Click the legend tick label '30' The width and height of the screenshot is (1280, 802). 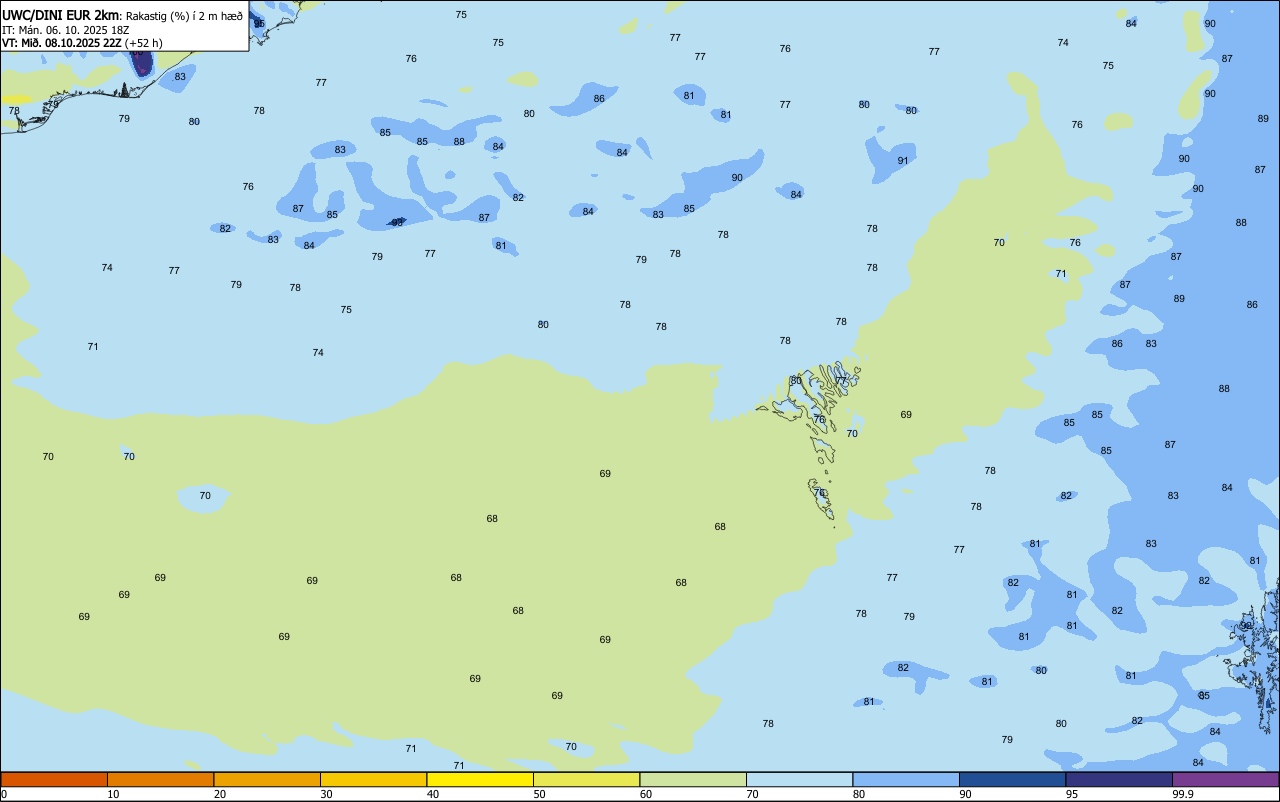[x=326, y=794]
